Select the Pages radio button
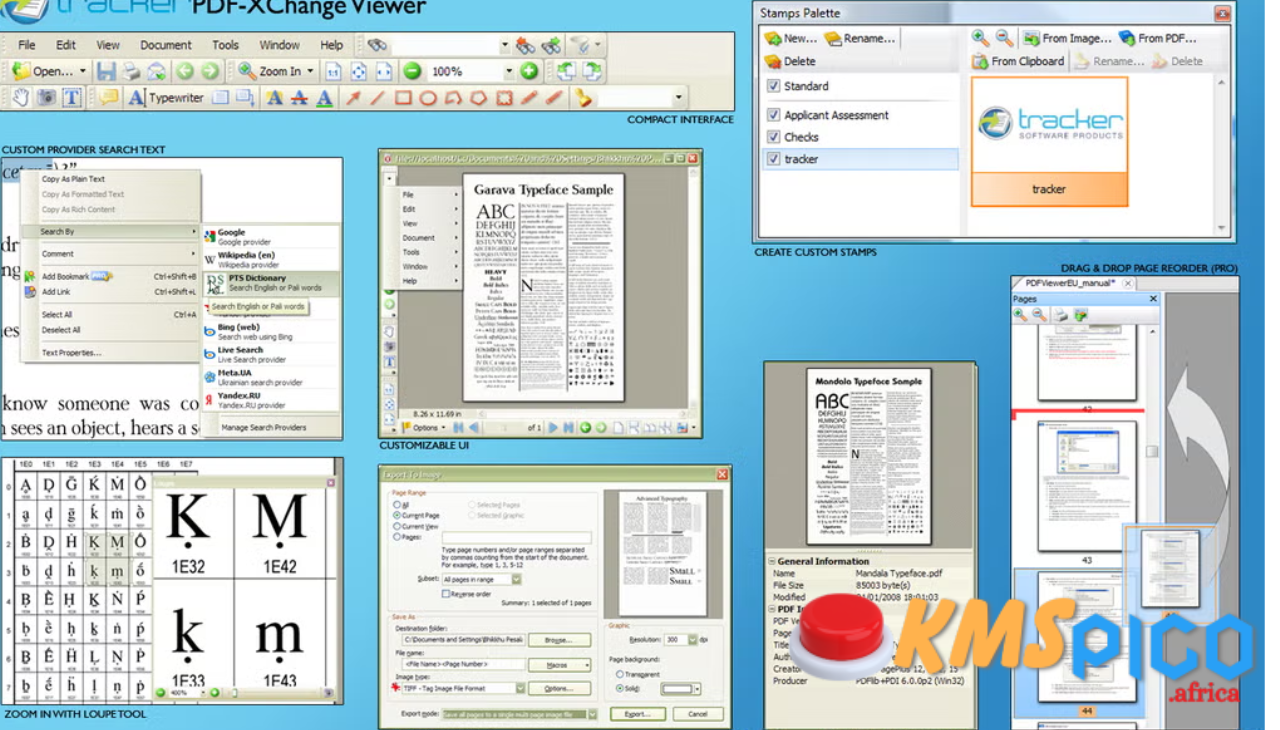This screenshot has width=1280, height=730. pos(397,537)
